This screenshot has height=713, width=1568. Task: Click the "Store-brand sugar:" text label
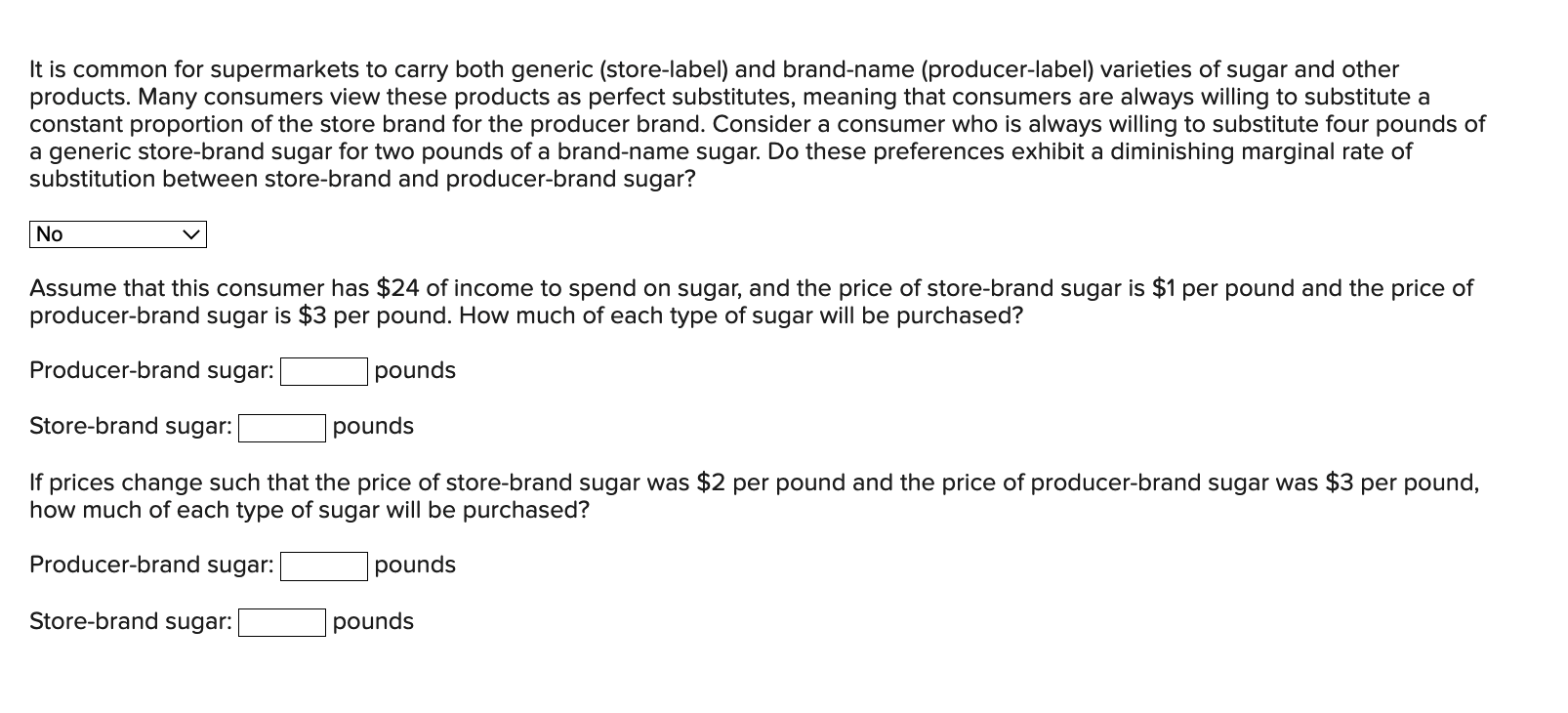[x=130, y=427]
